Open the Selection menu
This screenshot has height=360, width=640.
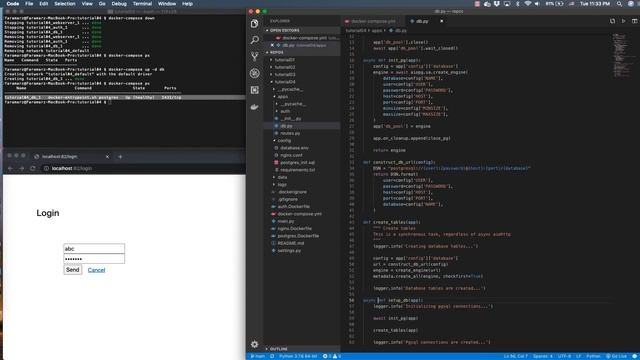[x=65, y=4]
